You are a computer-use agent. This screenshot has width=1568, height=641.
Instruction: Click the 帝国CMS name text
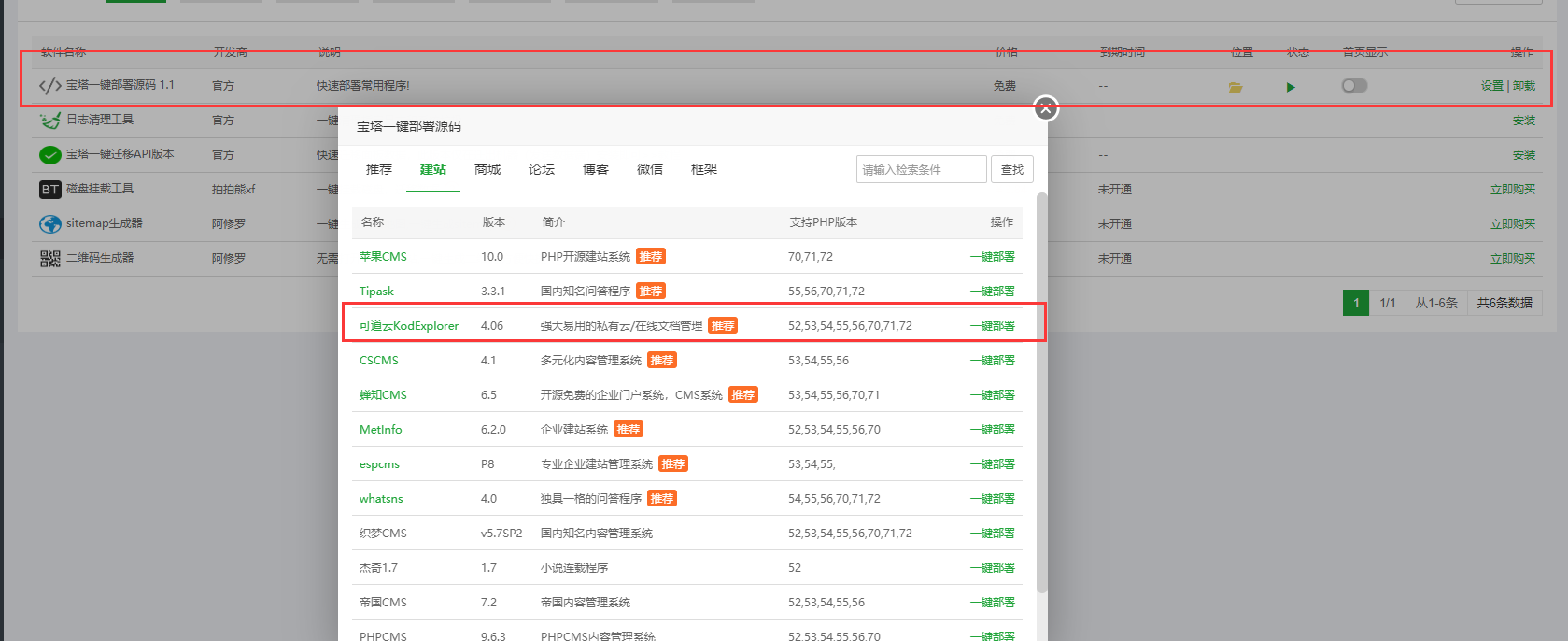pyautogui.click(x=383, y=603)
